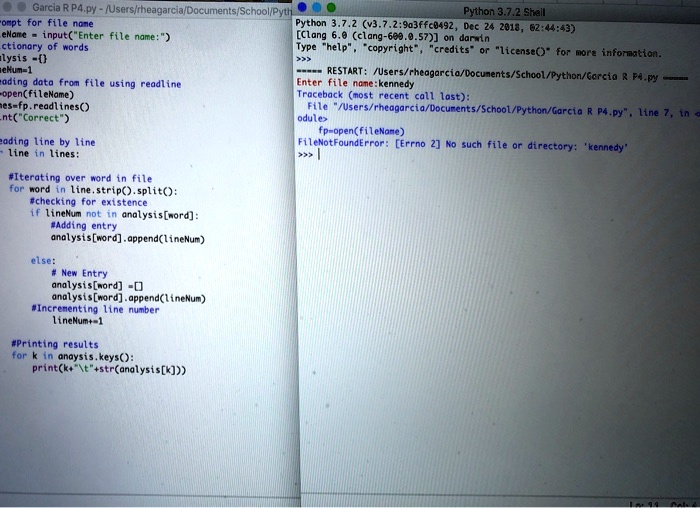The image size is (700, 508).
Task: Click the 'ompt for file name' comment at top
Action: tap(47, 23)
